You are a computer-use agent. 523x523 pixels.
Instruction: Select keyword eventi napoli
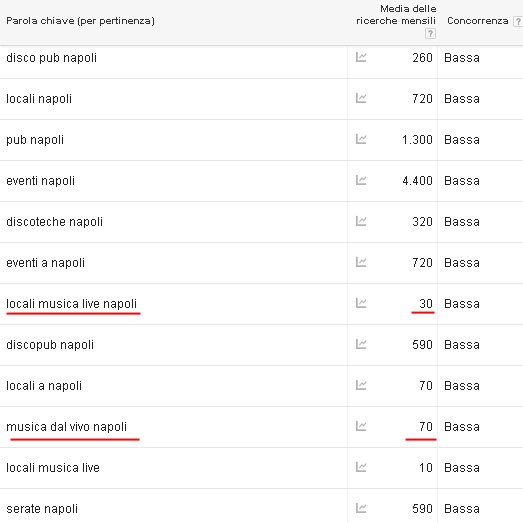pos(40,181)
